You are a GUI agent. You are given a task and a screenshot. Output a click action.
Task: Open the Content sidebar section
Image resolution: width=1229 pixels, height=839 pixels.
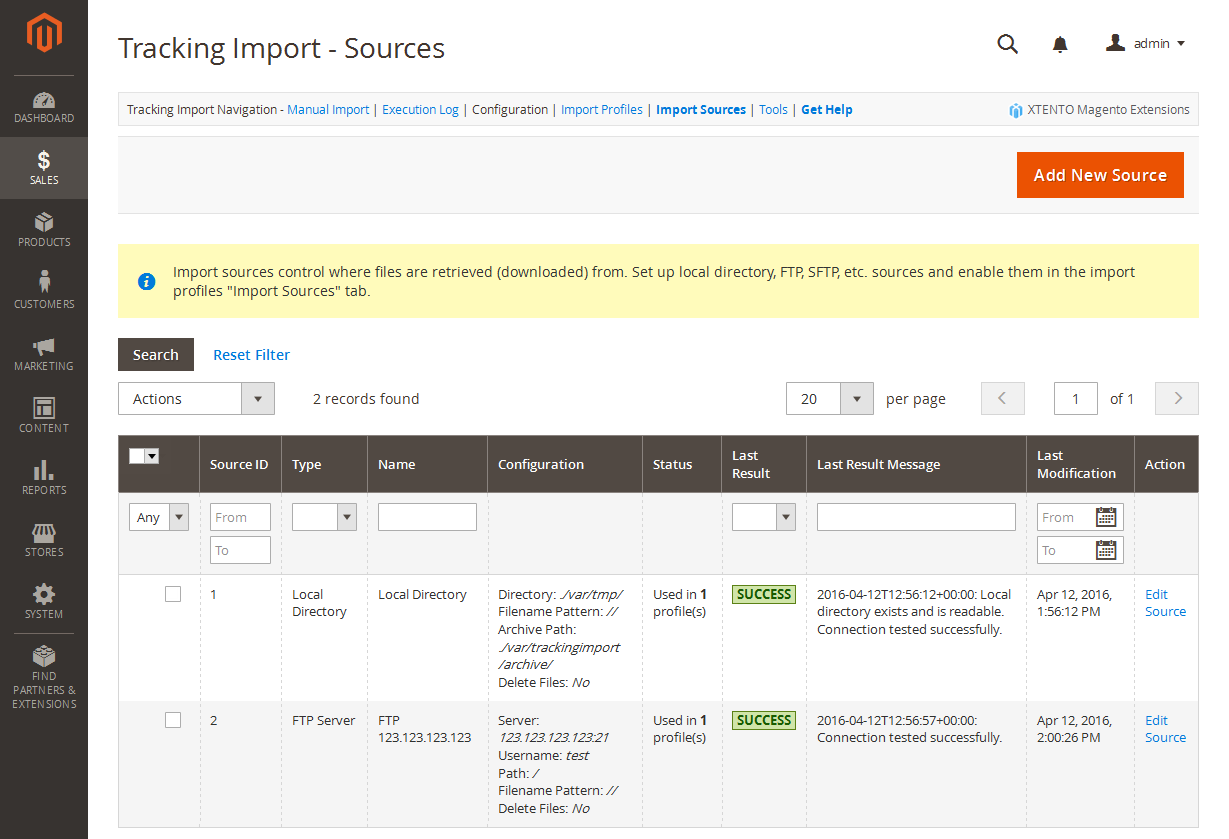44,416
